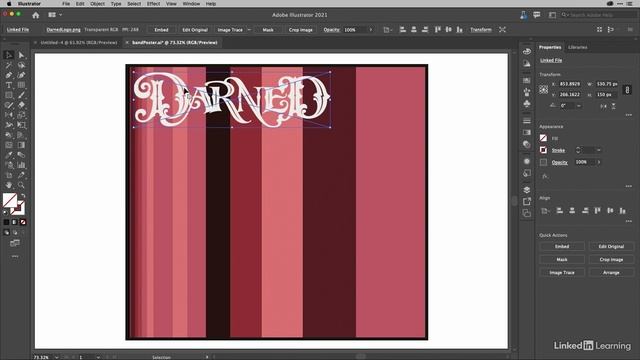Set paint mode to Color
Image resolution: width=640 pixels, height=360 pixels.
coord(6,222)
